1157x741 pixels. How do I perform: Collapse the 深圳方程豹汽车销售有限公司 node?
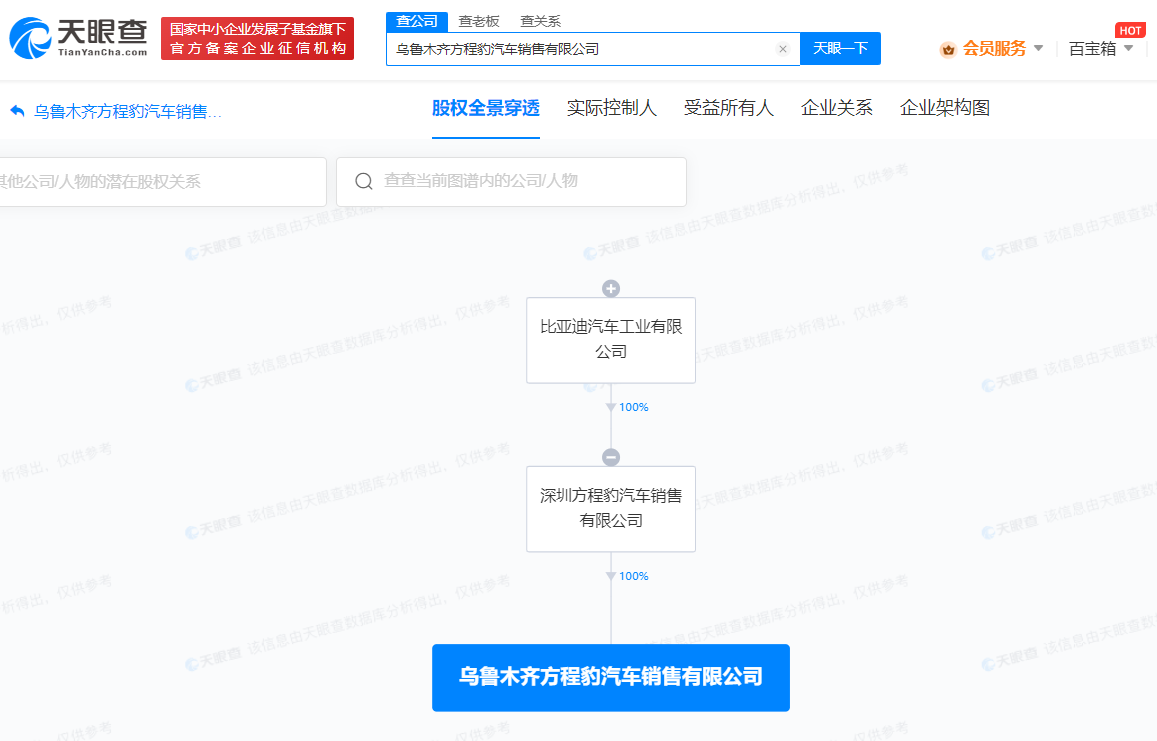point(611,458)
